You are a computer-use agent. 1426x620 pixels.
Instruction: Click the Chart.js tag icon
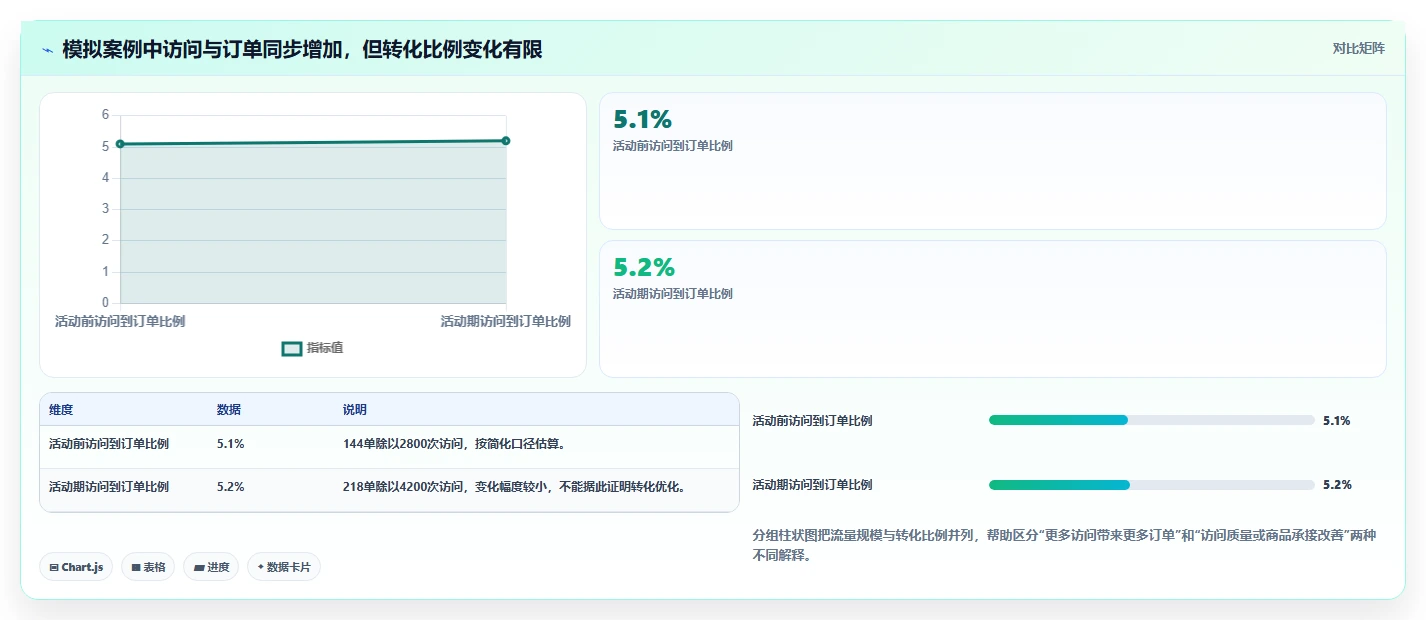(54, 567)
